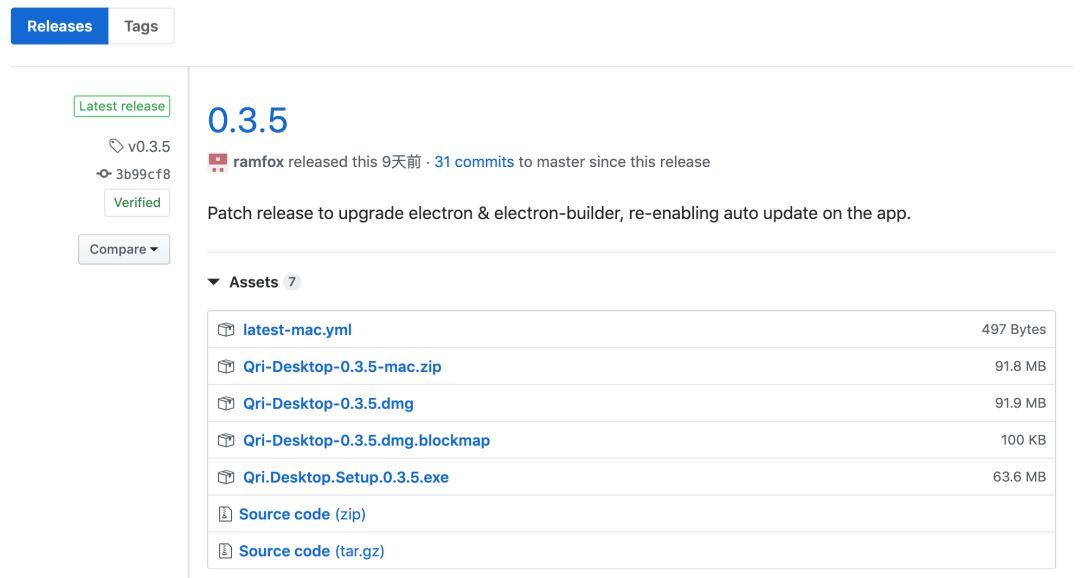Open commit 3b99cf8
The height and width of the screenshot is (578, 1080).
pos(143,174)
